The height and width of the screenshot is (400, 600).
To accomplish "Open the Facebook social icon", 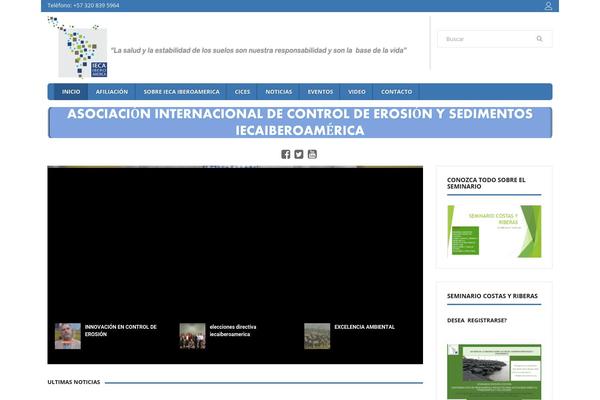I will pyautogui.click(x=285, y=154).
